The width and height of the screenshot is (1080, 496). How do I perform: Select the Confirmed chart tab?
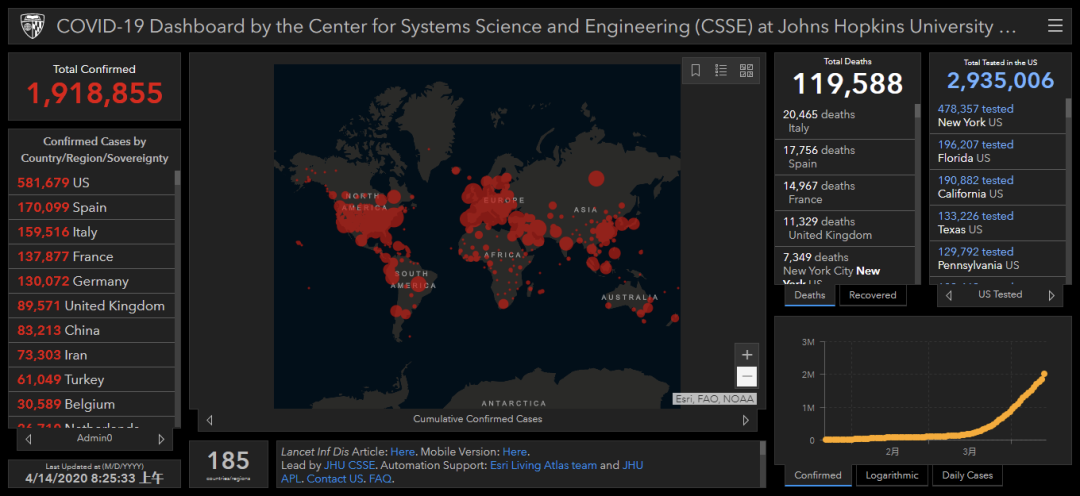[818, 476]
